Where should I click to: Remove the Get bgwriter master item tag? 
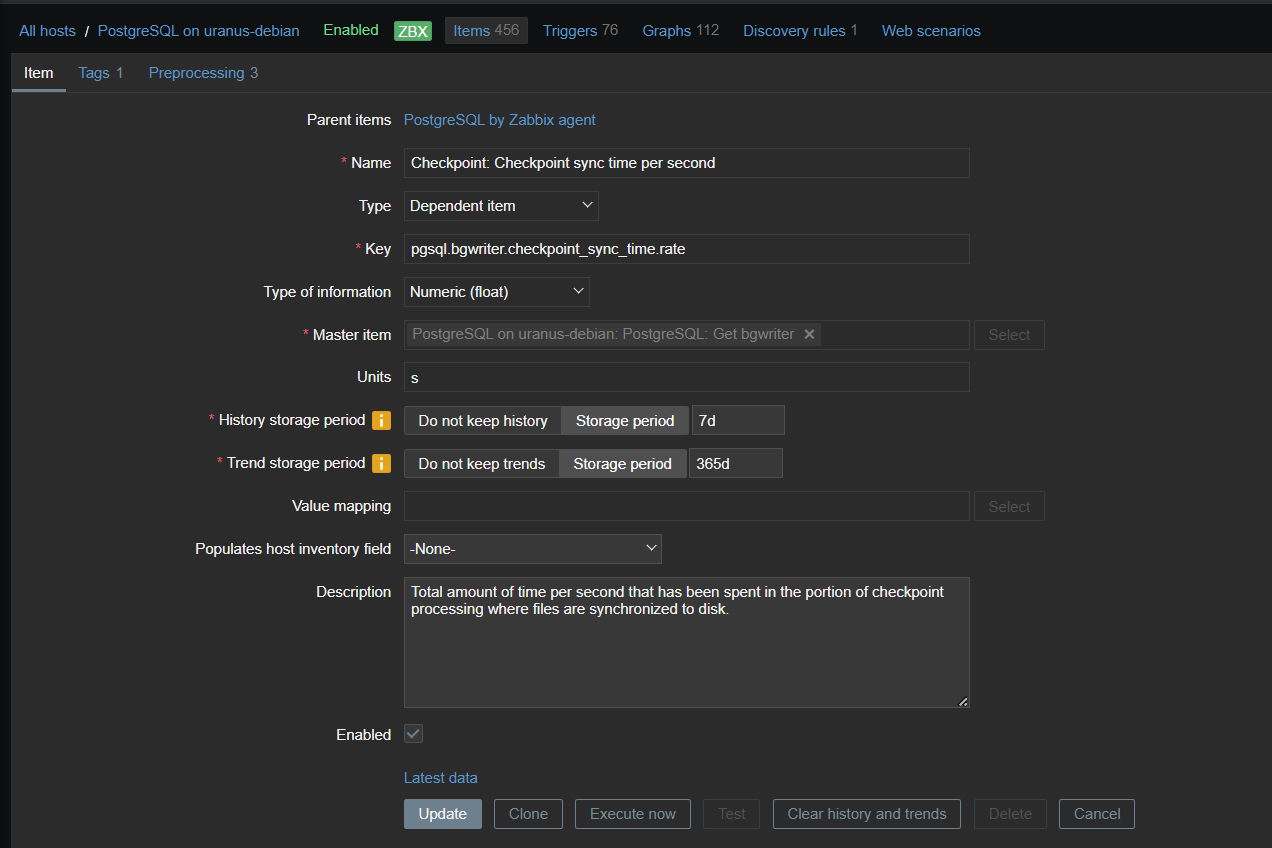click(x=809, y=335)
